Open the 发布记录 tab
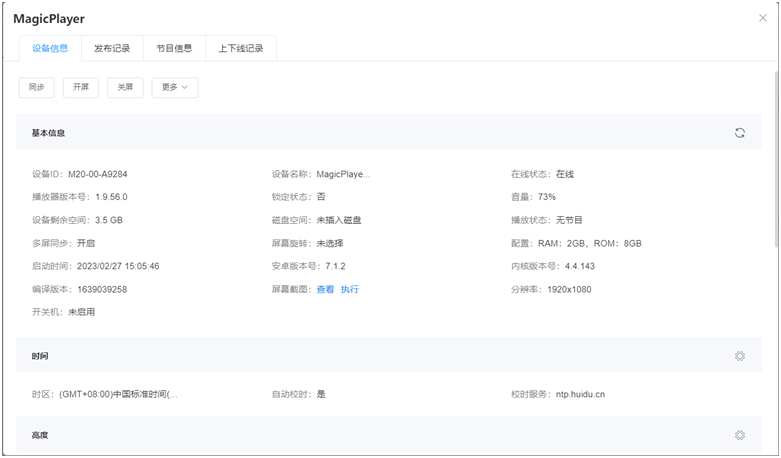781x458 pixels. click(112, 48)
